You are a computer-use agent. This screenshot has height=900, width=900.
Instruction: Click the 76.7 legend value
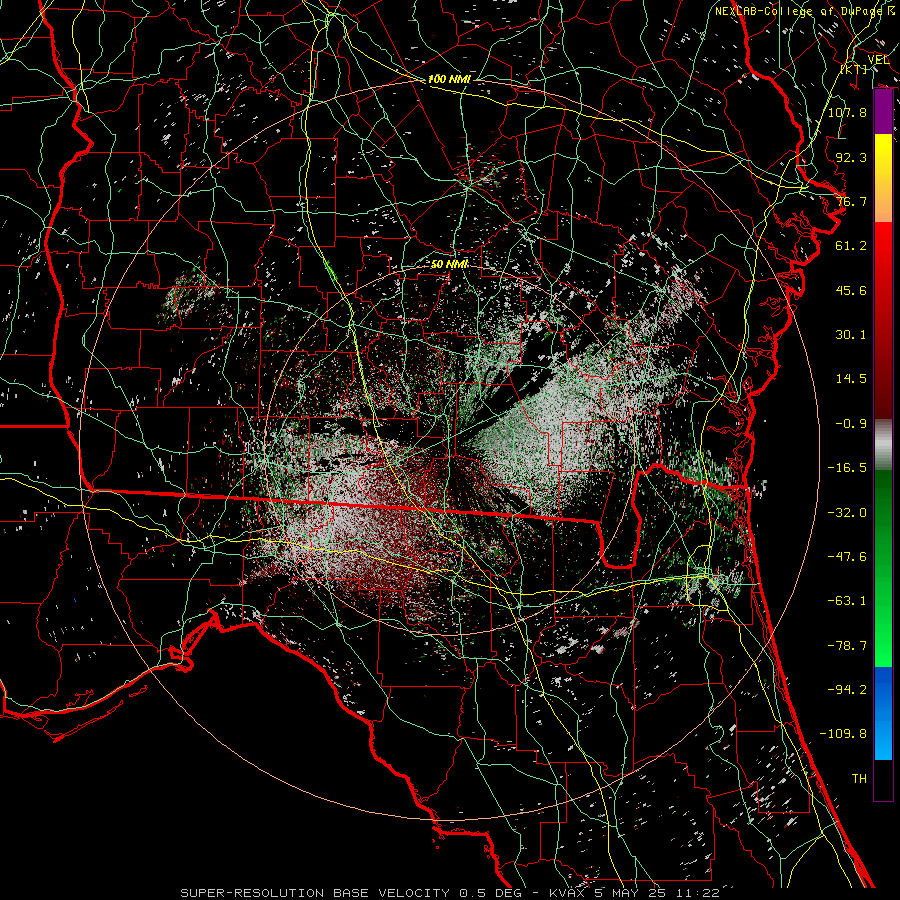851,201
